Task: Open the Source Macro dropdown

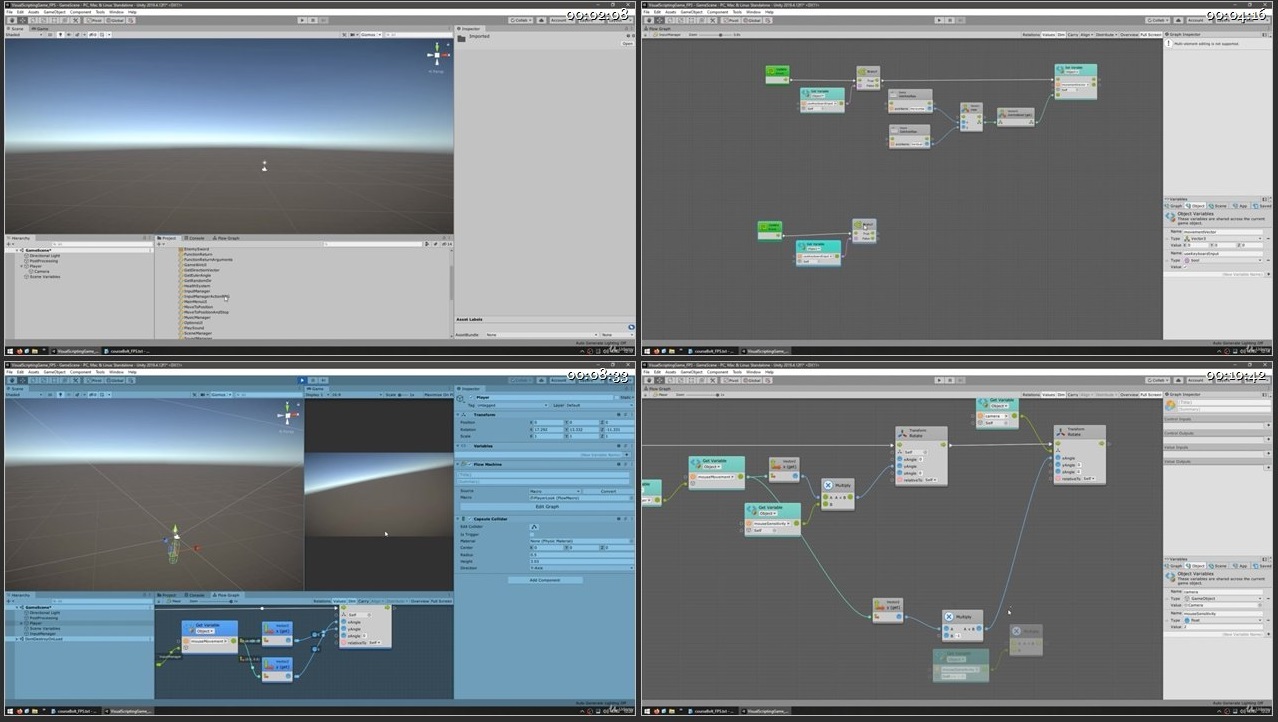Action: 555,491
